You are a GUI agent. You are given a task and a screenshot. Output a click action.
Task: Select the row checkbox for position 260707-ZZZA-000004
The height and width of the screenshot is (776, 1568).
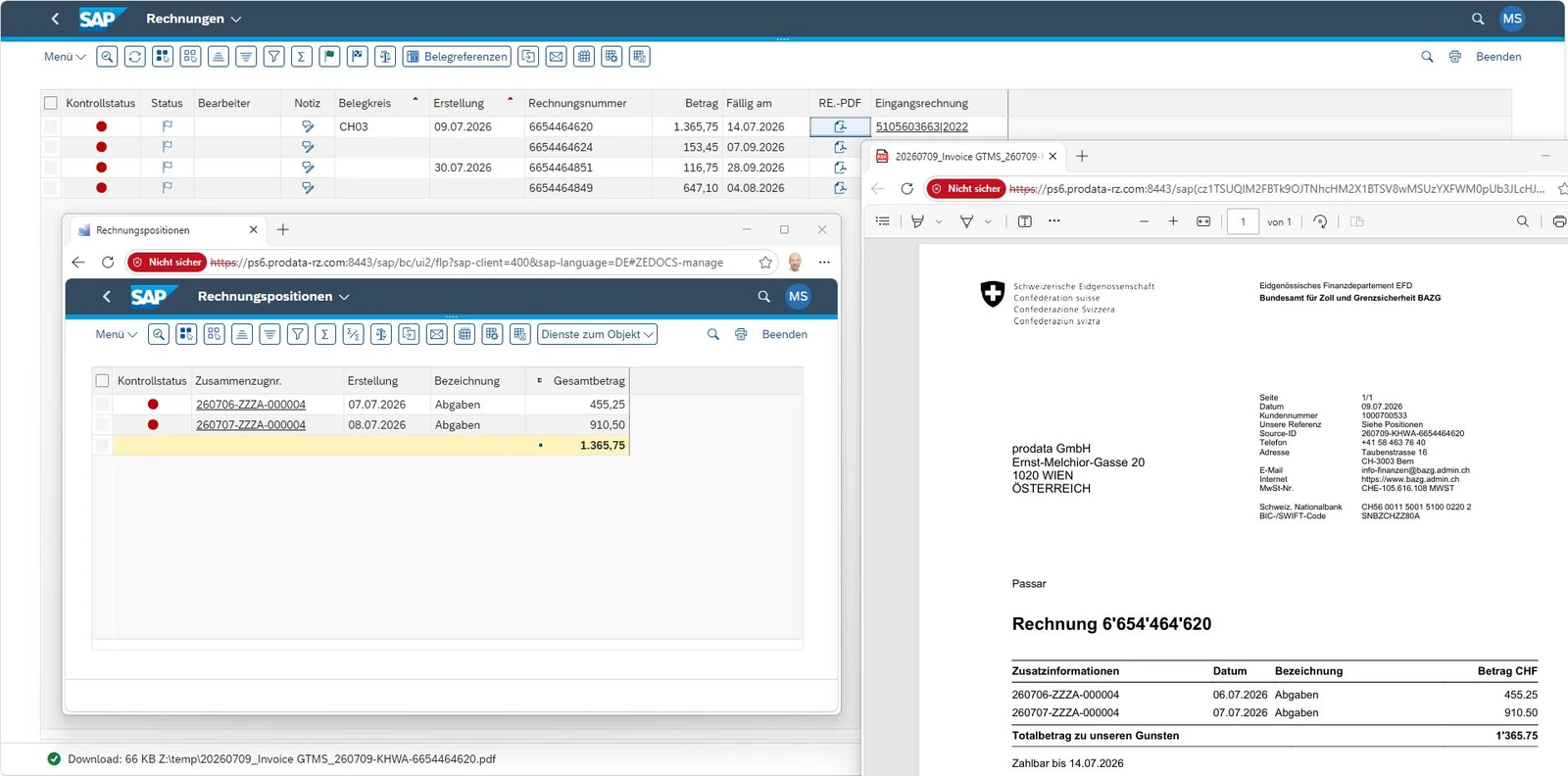[x=102, y=425]
